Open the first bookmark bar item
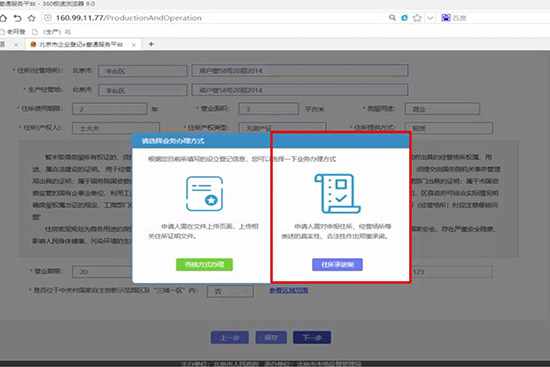The width and height of the screenshot is (550, 367). point(13,32)
